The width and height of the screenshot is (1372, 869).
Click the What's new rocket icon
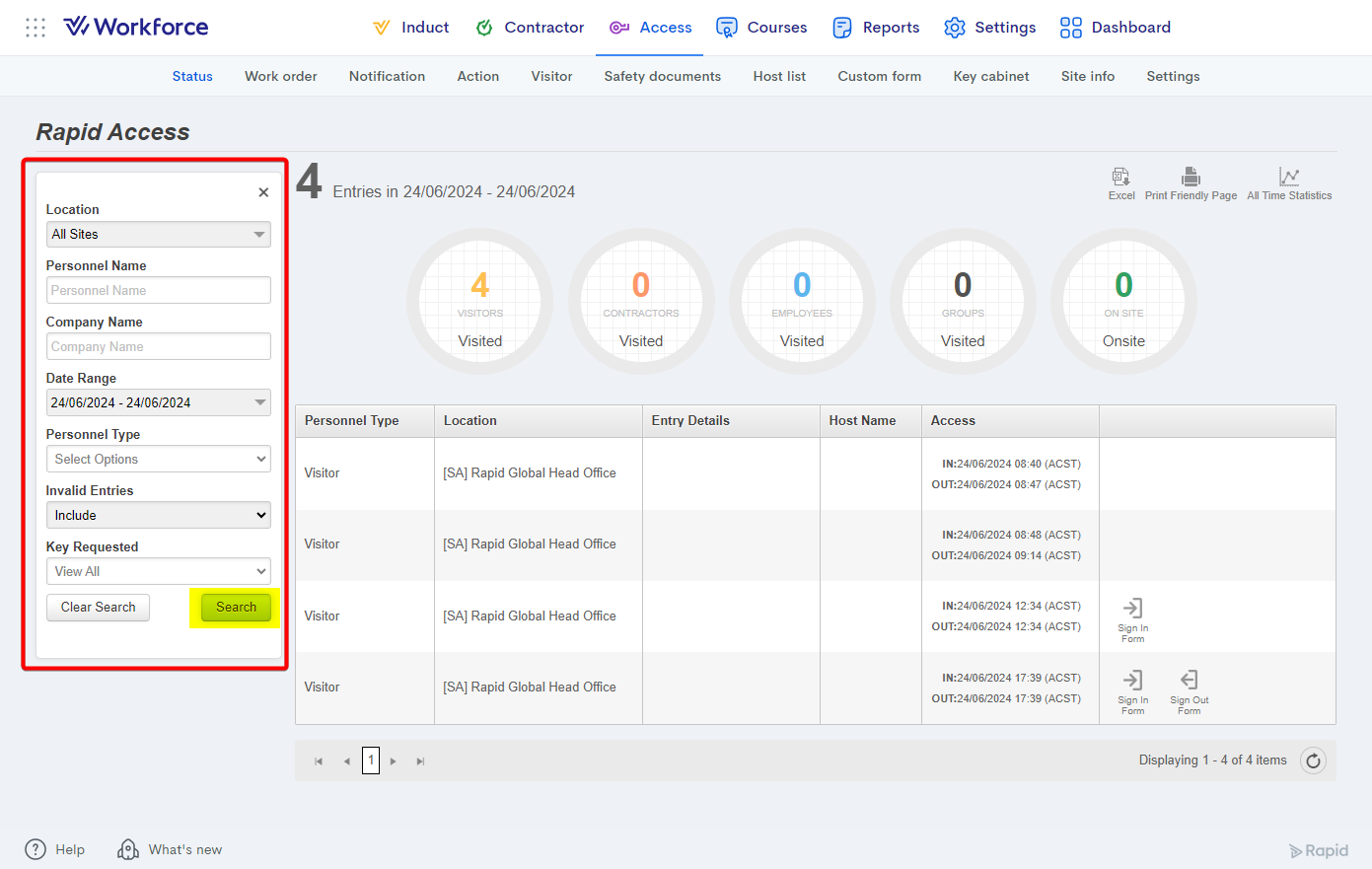pos(128,849)
